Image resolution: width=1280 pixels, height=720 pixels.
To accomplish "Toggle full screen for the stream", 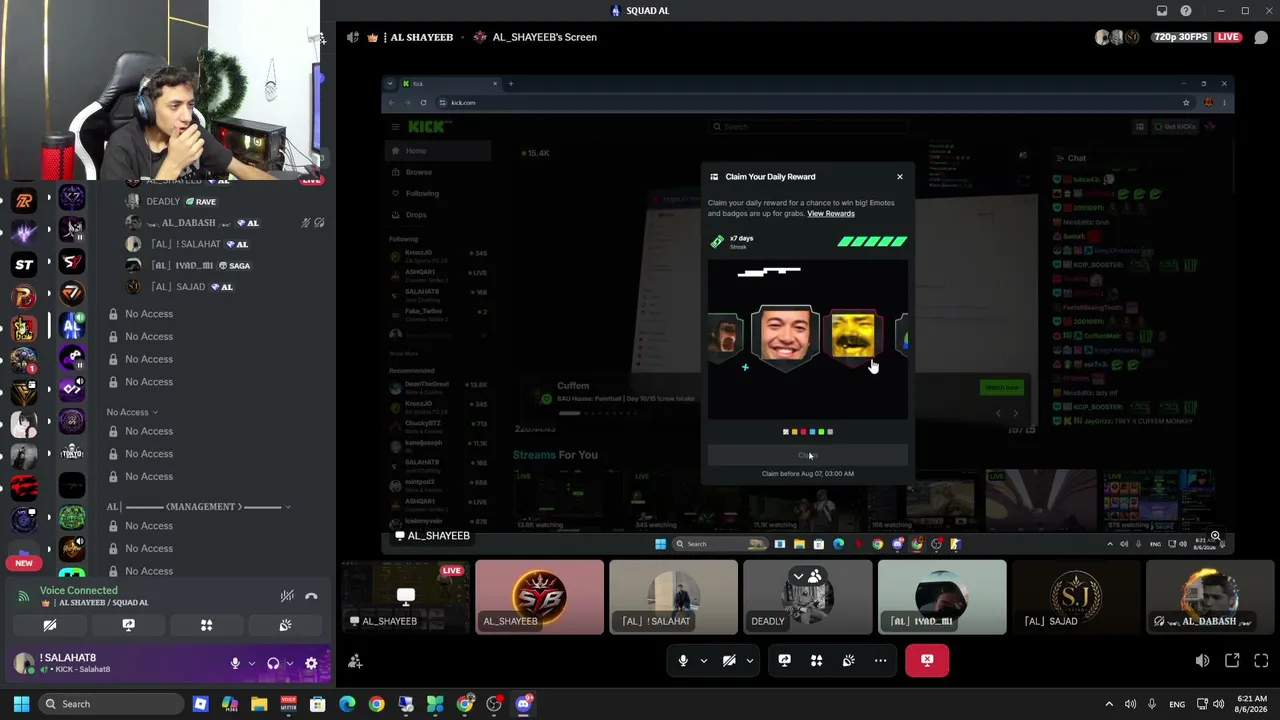I will pos(1261,661).
